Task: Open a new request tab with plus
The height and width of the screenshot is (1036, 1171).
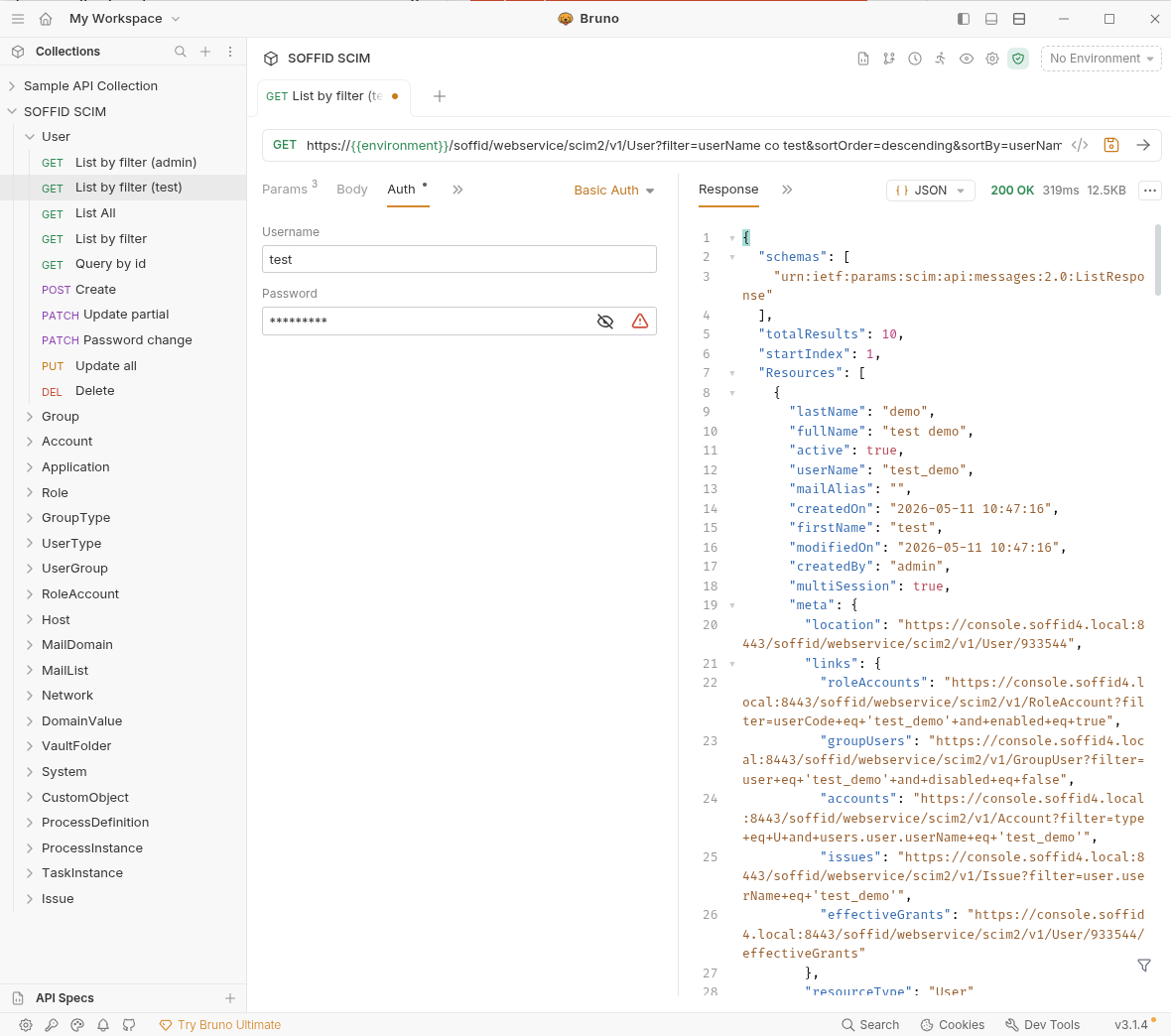Action: tap(439, 96)
